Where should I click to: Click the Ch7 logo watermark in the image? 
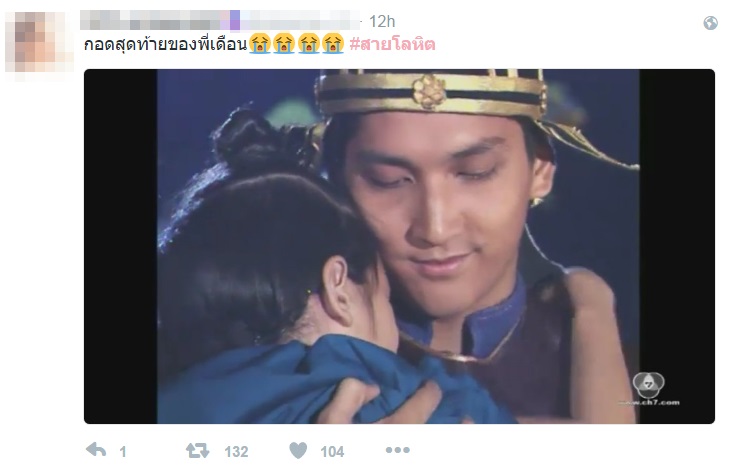point(648,389)
